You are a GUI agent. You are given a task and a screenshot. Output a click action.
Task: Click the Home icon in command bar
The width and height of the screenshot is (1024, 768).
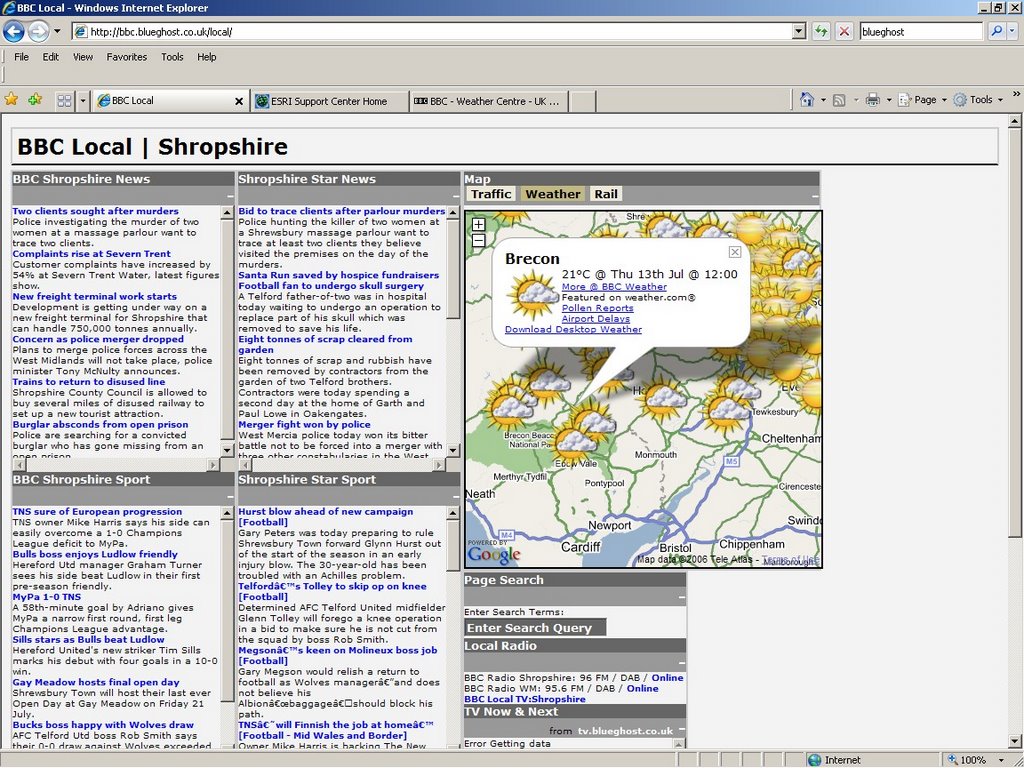(807, 99)
